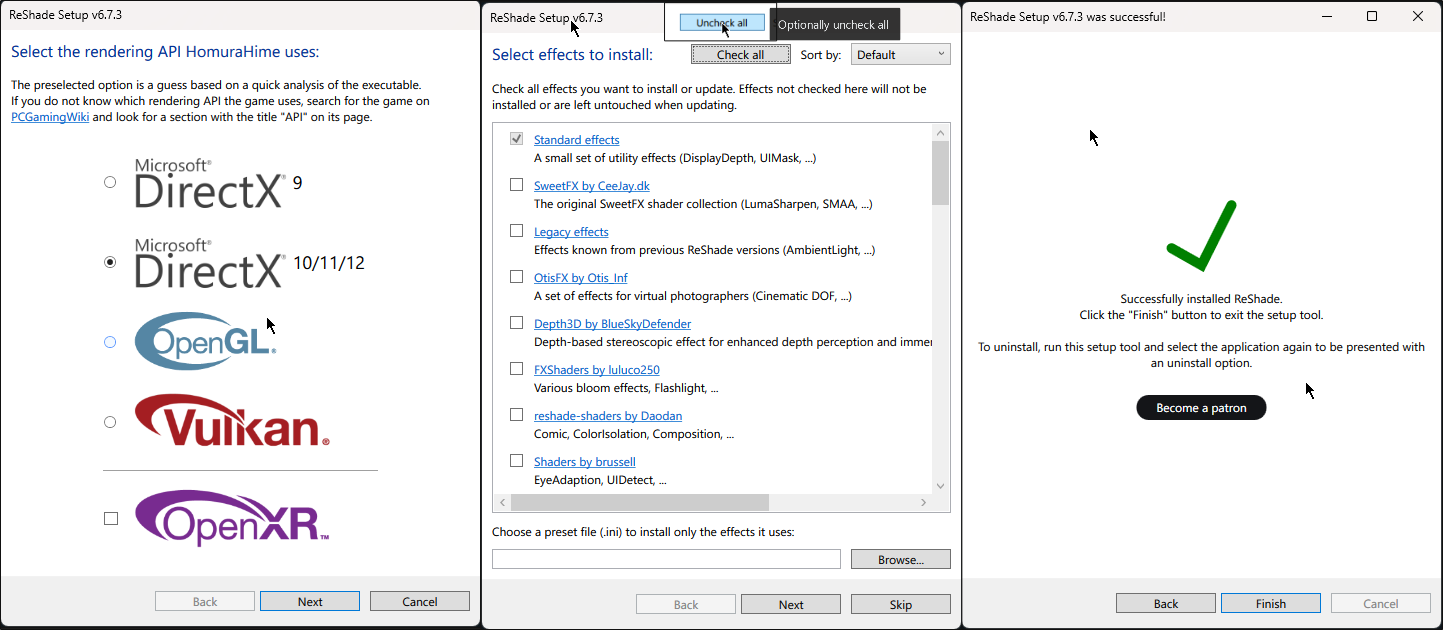Click the Check all button
Screen dimensions: 1443x630
(741, 55)
